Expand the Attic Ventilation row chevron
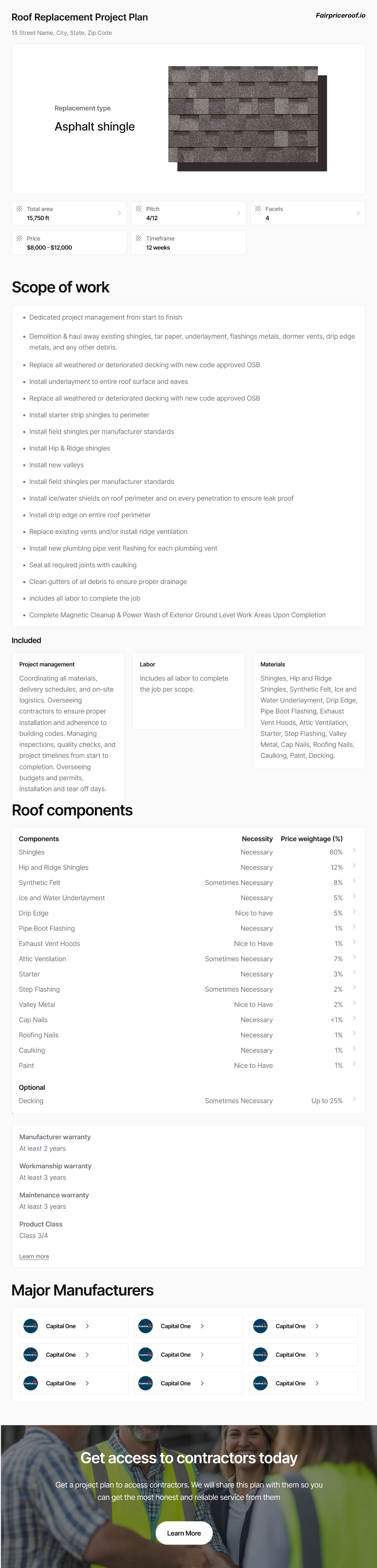The width and height of the screenshot is (377, 1568). click(x=354, y=957)
